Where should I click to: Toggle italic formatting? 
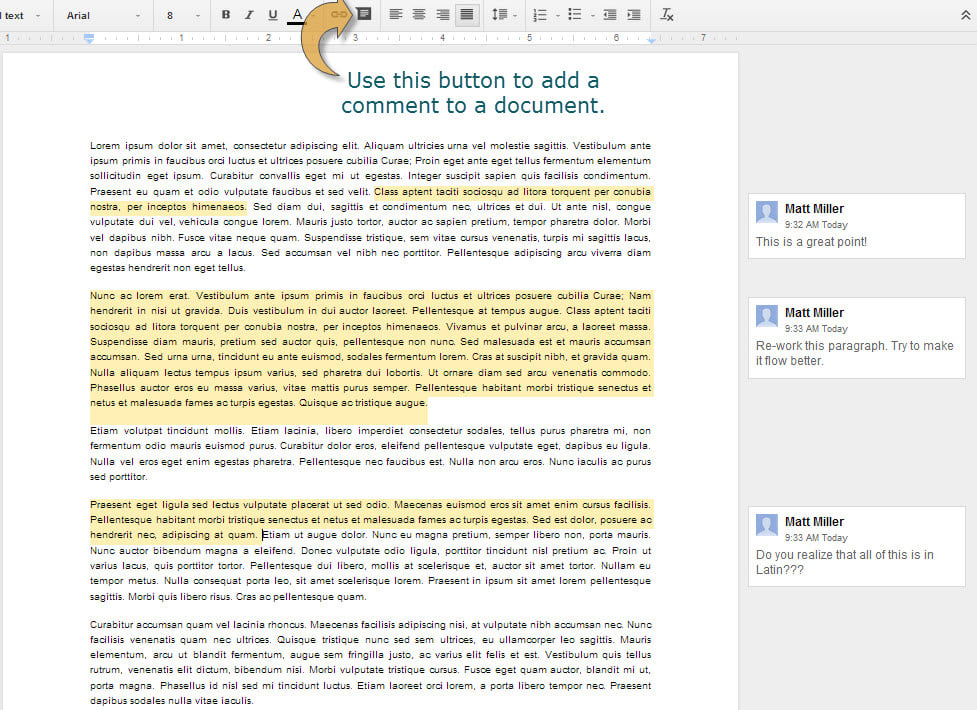coord(249,15)
